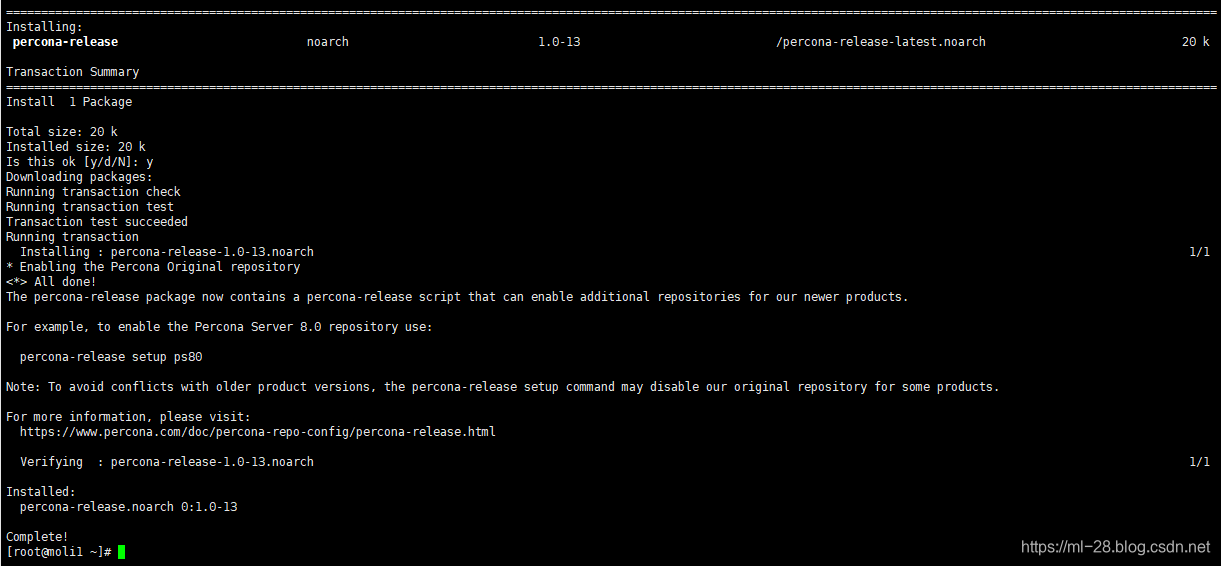
Task: Click the 'Is this ok [y/d/N]: y' line
Action: (x=80, y=162)
